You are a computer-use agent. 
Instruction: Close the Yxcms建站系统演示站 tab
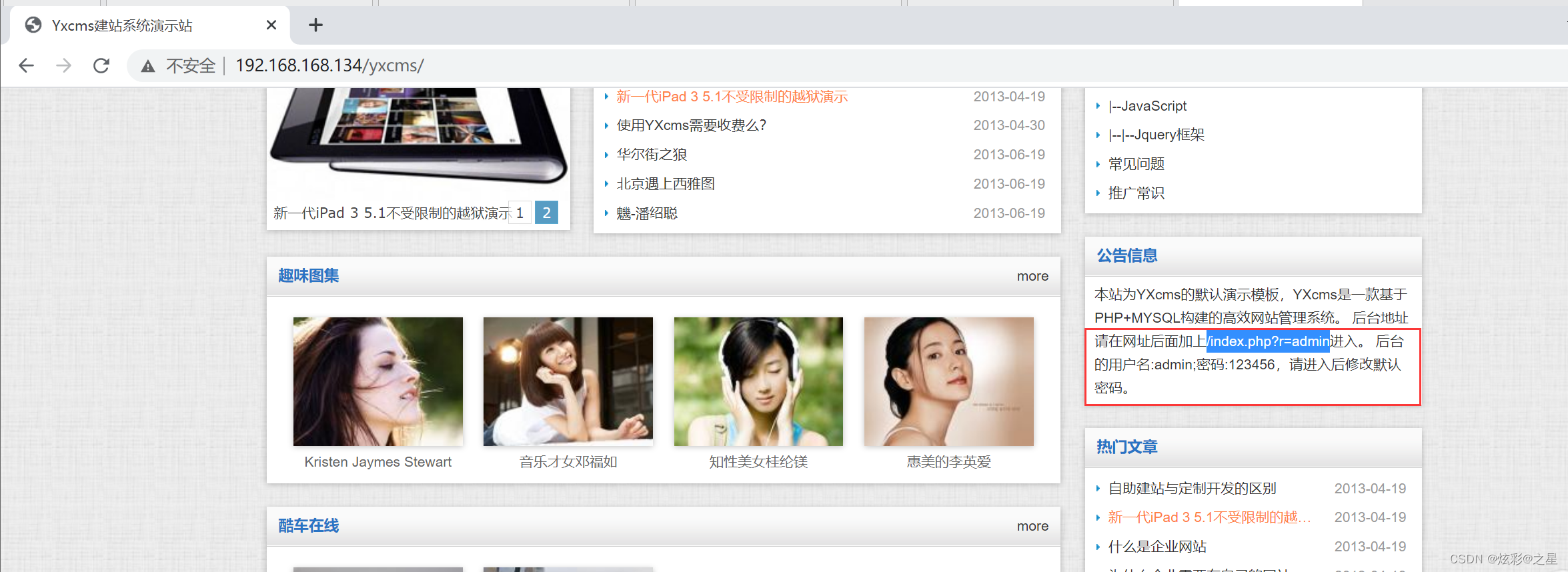[271, 25]
